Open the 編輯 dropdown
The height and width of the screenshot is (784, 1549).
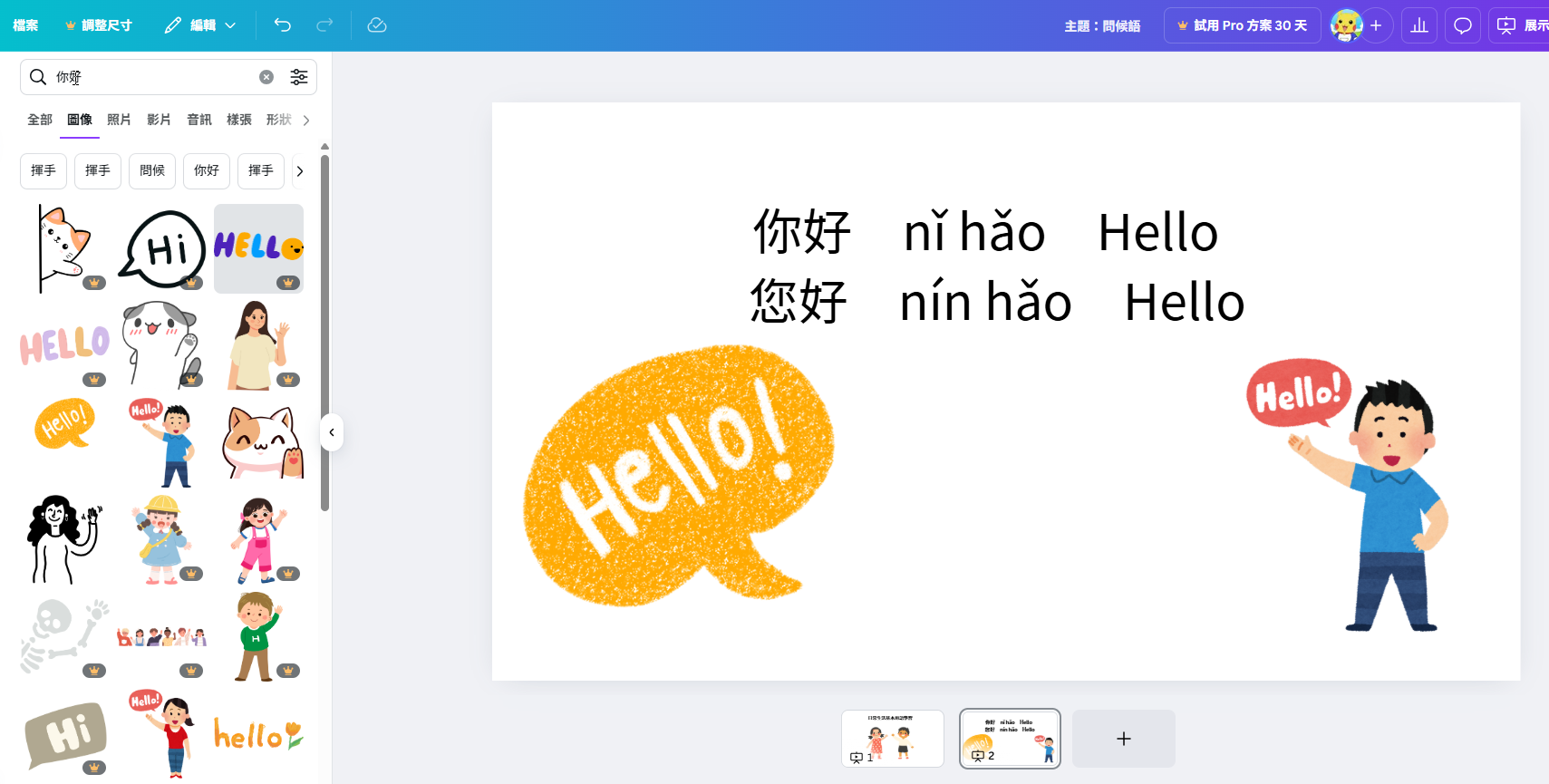(200, 25)
